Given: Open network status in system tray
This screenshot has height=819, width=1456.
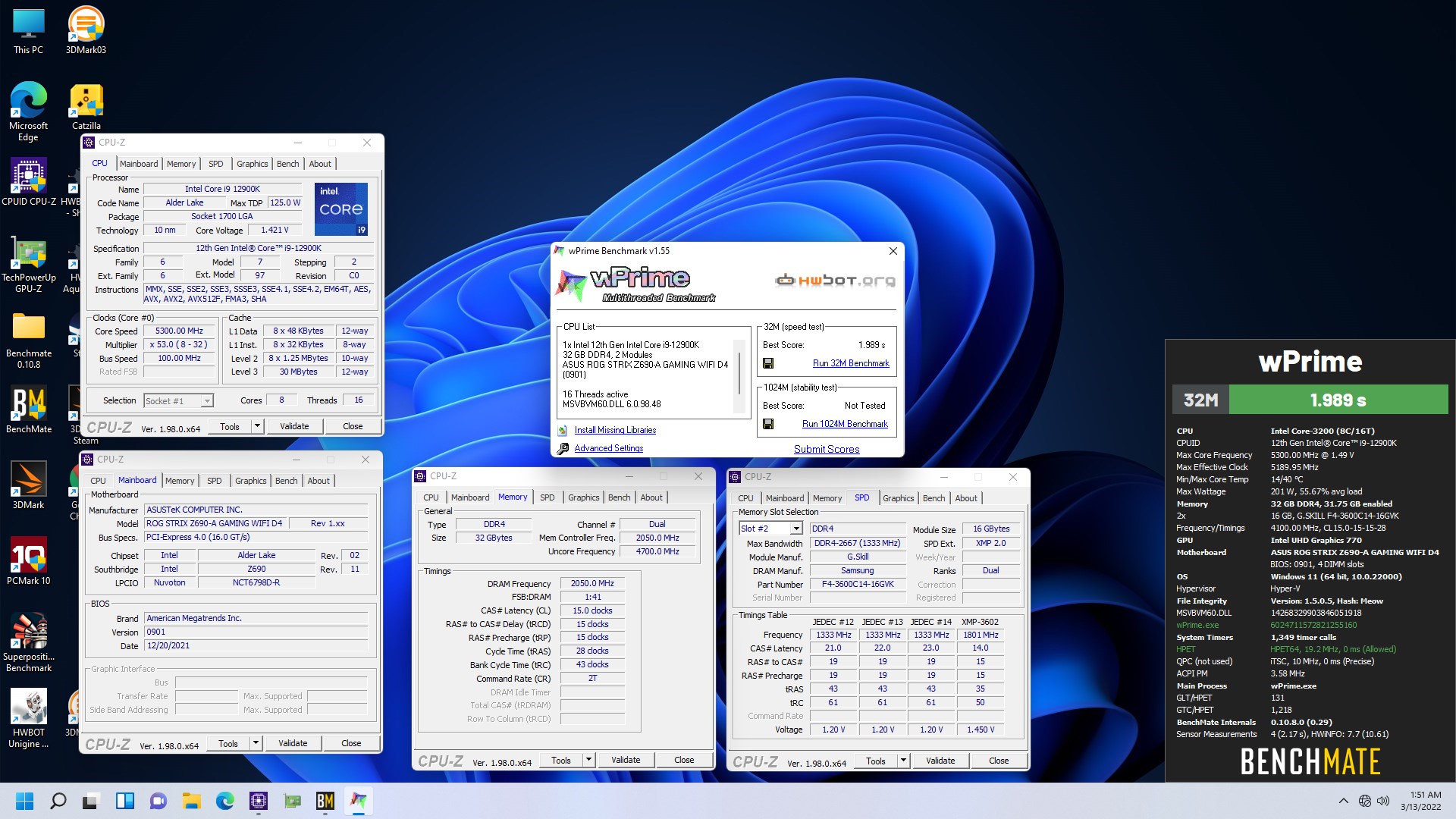Looking at the screenshot, I should 1364,801.
